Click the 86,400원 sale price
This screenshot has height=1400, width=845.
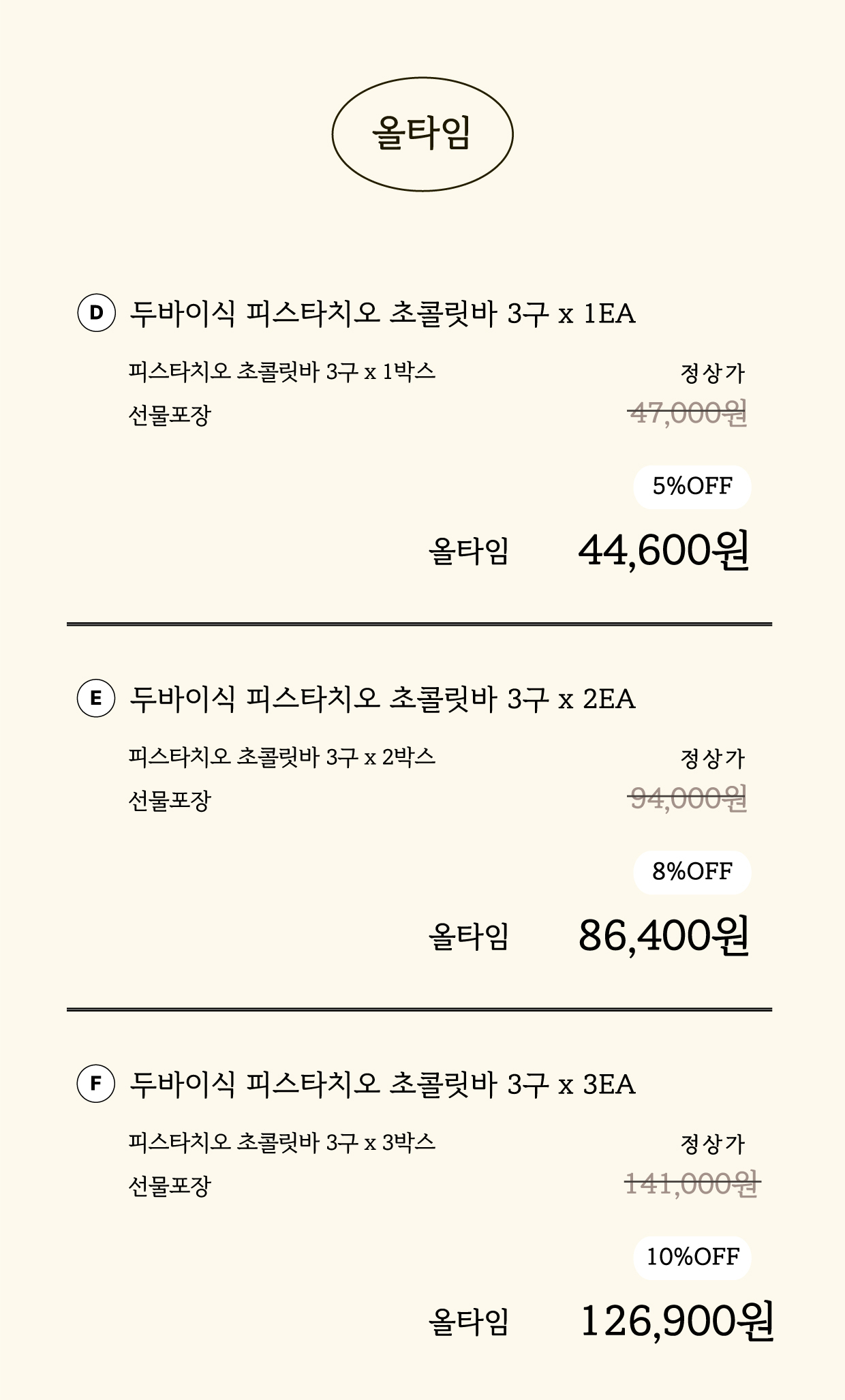click(x=663, y=936)
